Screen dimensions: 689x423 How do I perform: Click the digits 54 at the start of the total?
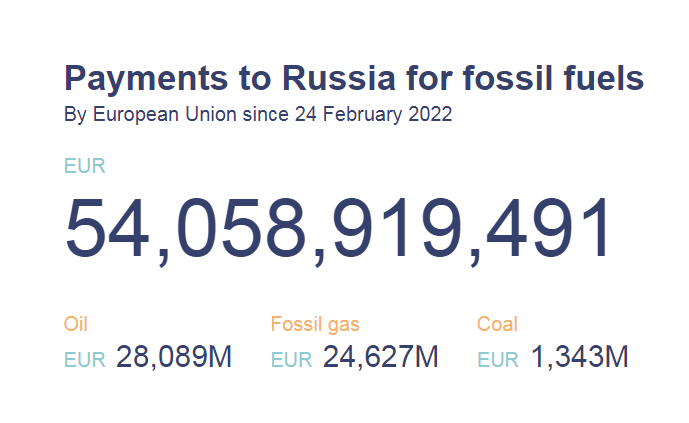tap(107, 228)
